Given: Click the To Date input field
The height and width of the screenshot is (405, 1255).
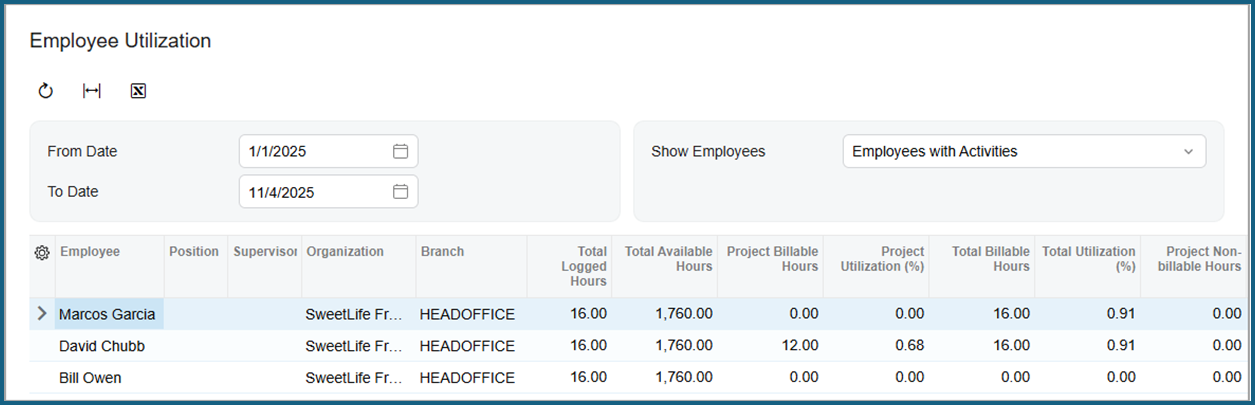Looking at the screenshot, I should coord(315,192).
